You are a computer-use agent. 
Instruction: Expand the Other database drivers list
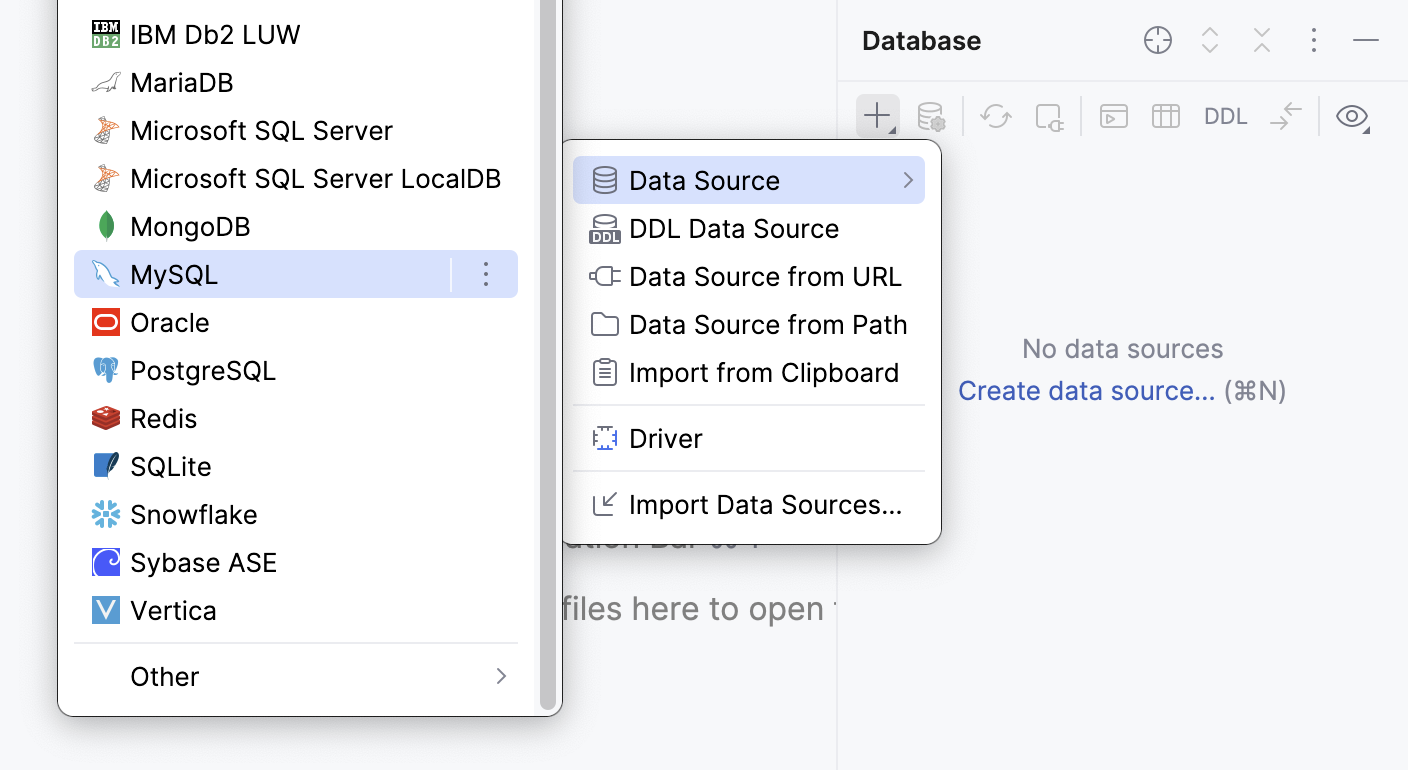click(297, 677)
